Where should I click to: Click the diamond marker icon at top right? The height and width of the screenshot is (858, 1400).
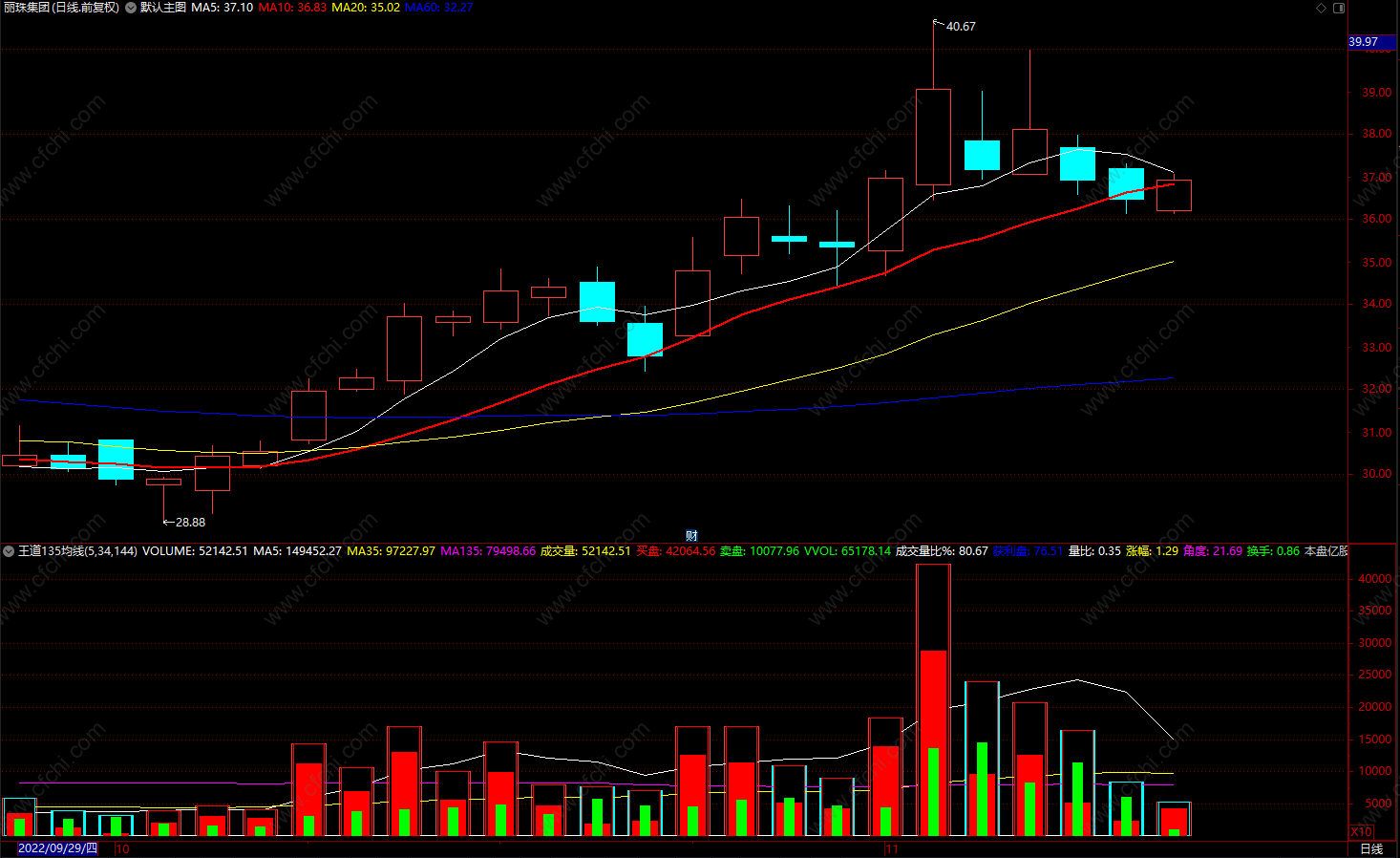pyautogui.click(x=1322, y=8)
